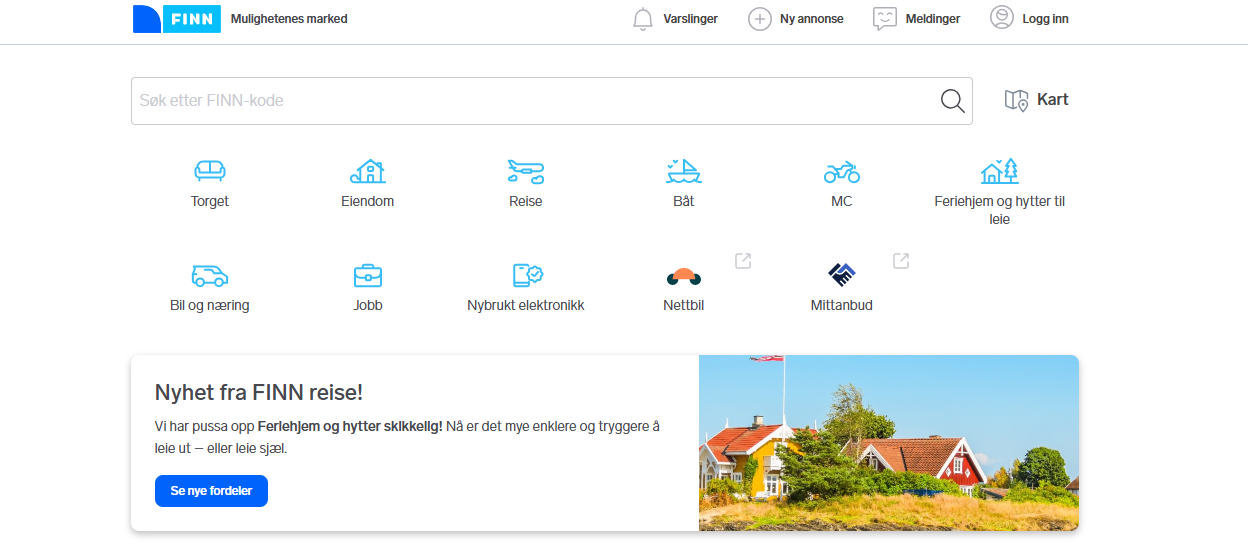Open the Varslinger link text
This screenshot has height=557, width=1248.
pos(690,19)
